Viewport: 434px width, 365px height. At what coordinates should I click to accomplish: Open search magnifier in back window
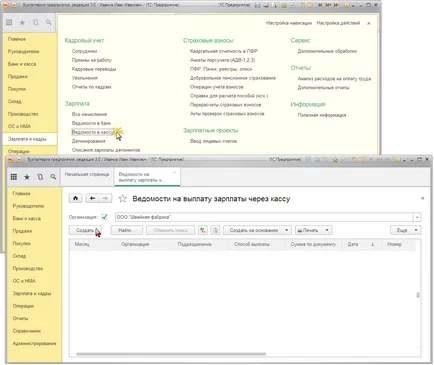coord(49,22)
